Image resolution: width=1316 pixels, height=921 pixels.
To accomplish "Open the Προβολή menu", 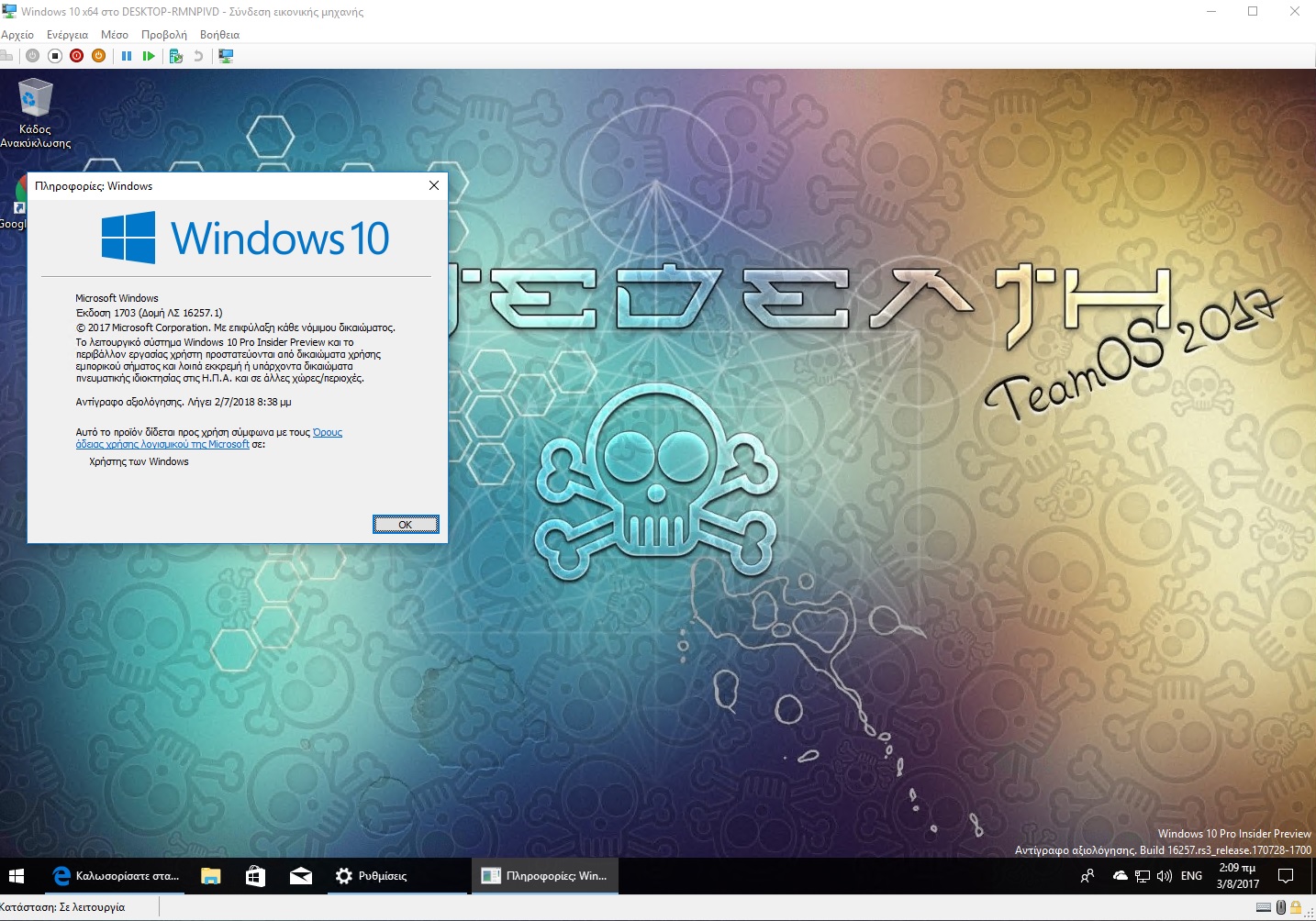I will [x=164, y=35].
